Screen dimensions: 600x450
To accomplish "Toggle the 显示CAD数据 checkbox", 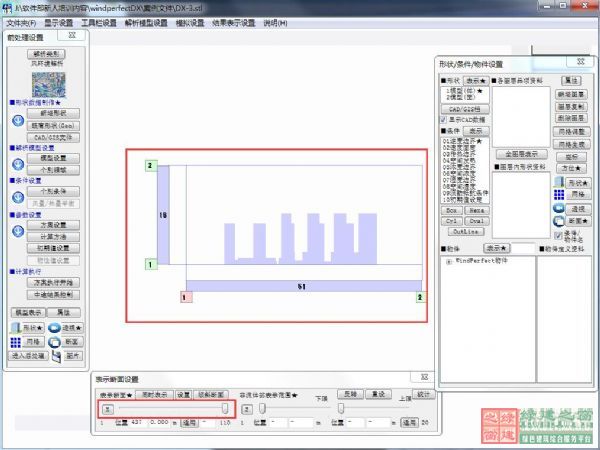I will pyautogui.click(x=445, y=120).
